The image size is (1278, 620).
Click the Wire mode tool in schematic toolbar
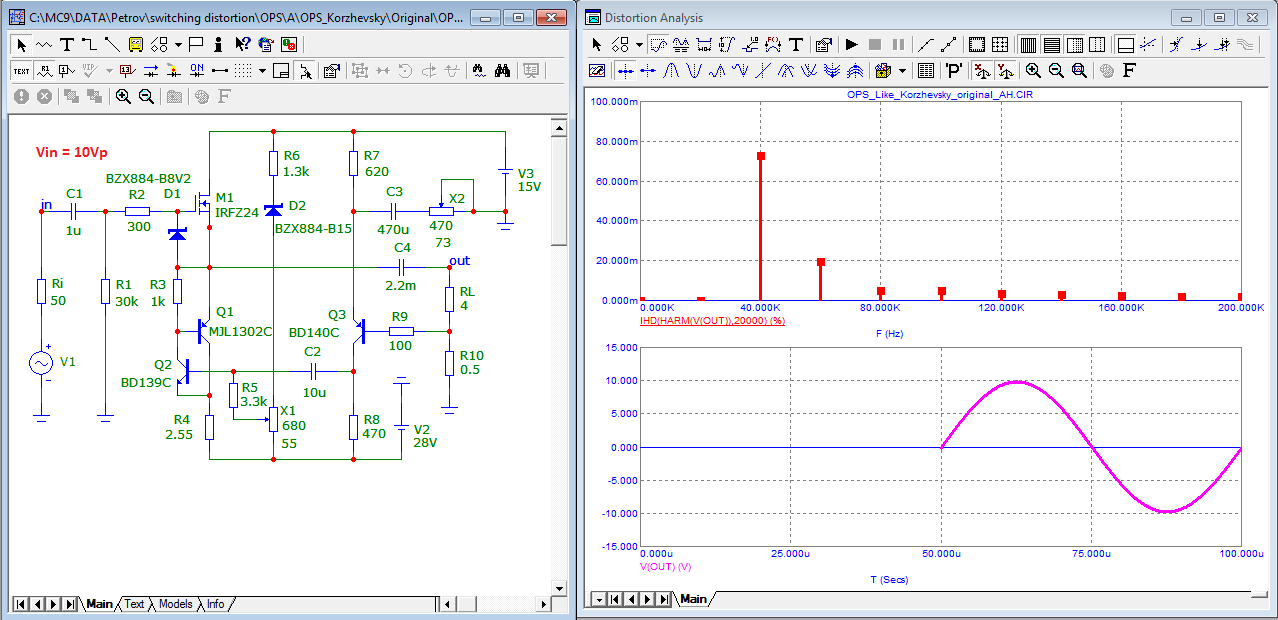[88, 44]
